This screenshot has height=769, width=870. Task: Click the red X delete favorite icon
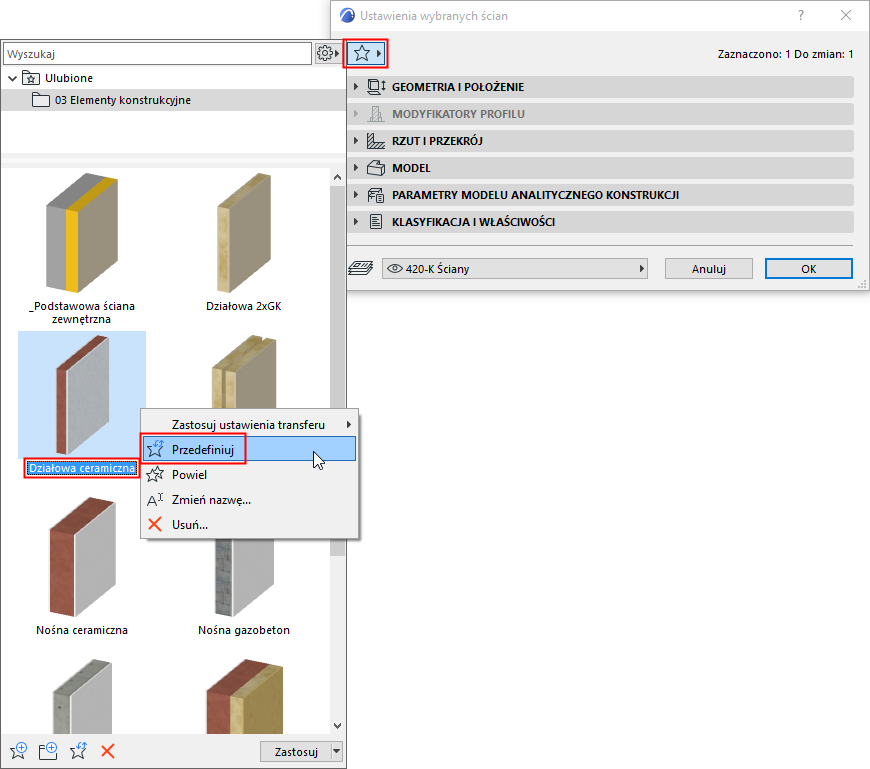[x=108, y=750]
